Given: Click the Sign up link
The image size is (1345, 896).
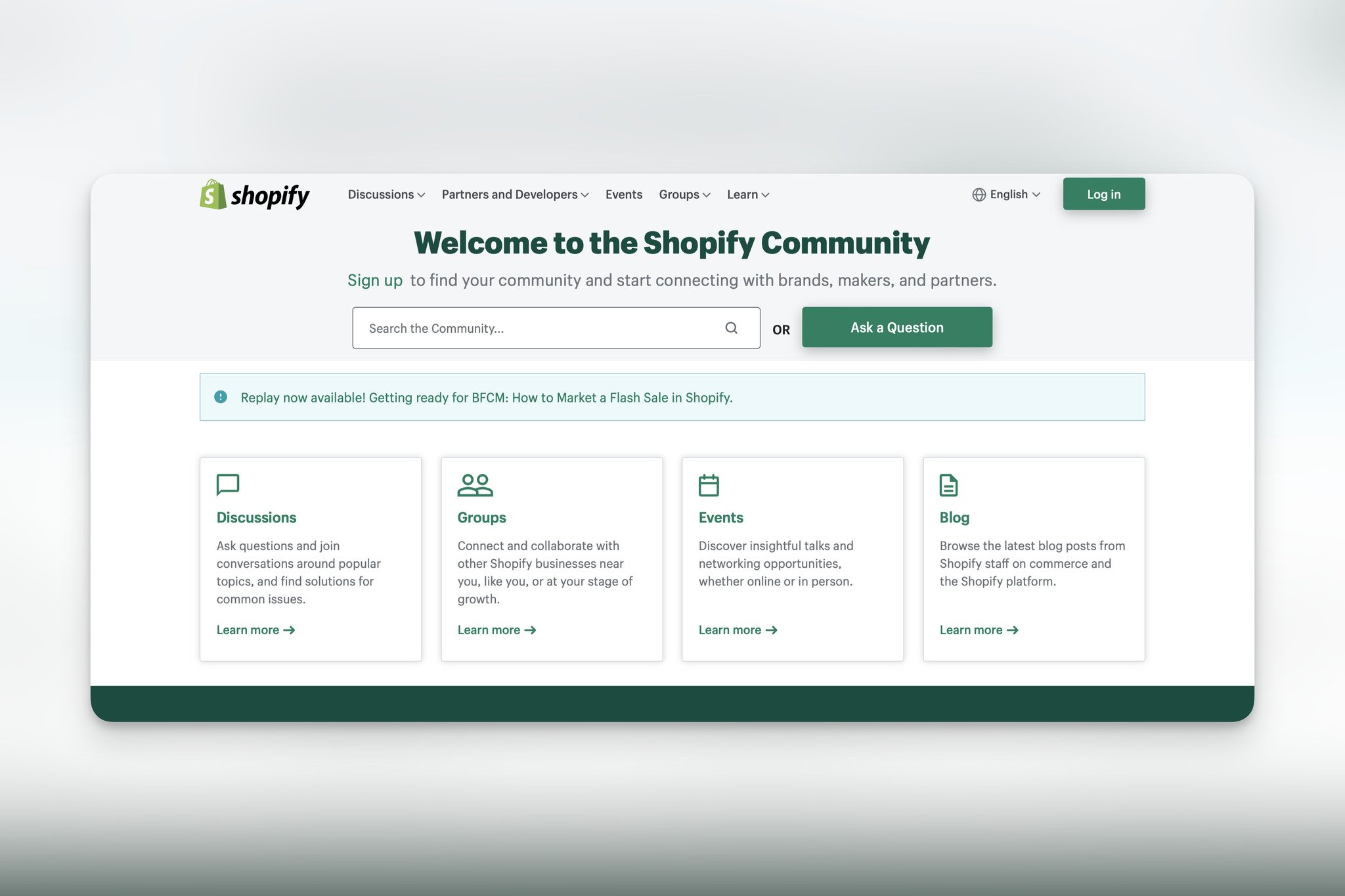Looking at the screenshot, I should 375,279.
